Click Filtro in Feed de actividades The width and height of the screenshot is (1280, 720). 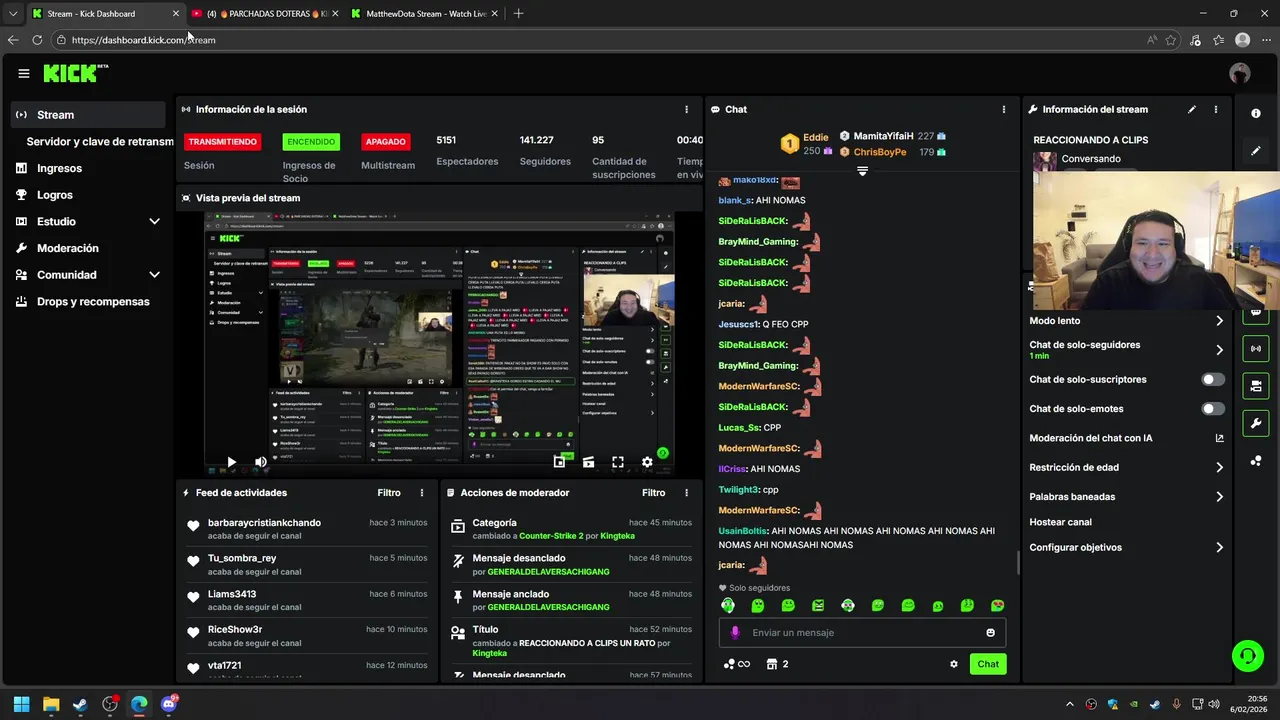[x=389, y=493]
